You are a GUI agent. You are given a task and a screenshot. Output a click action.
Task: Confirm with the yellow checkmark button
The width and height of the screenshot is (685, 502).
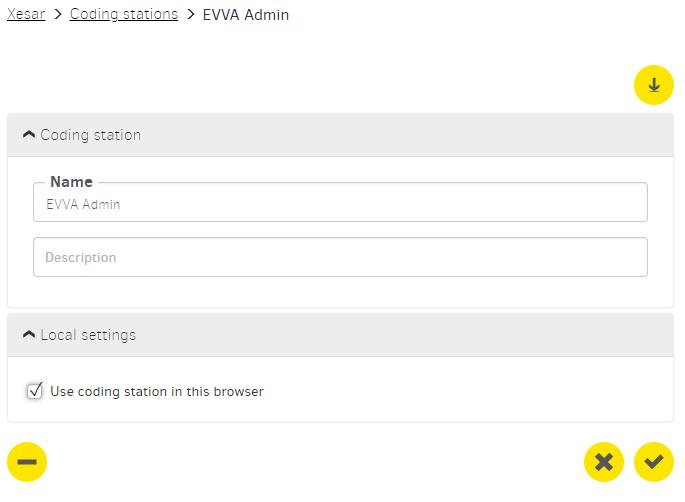(x=654, y=462)
